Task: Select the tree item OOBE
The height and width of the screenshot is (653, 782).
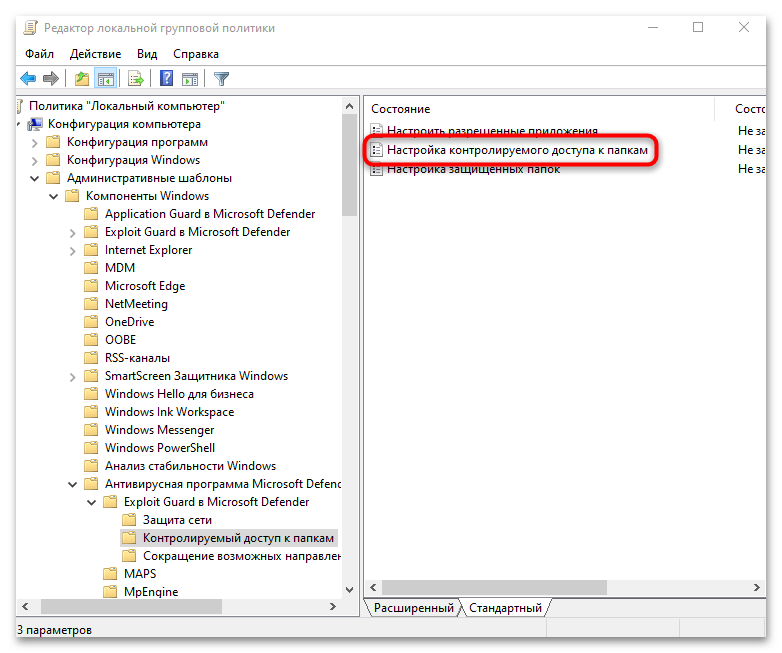Action: pos(120,340)
